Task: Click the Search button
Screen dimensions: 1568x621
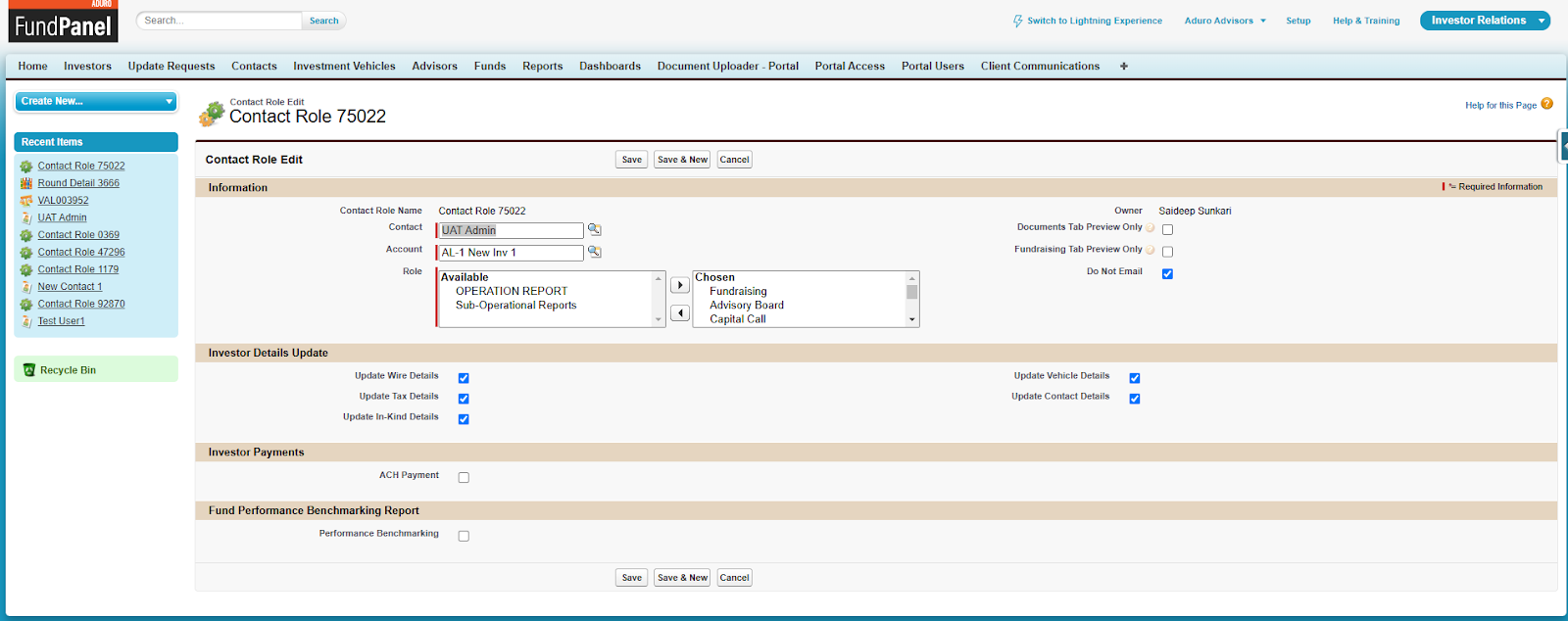Action: pos(324,21)
